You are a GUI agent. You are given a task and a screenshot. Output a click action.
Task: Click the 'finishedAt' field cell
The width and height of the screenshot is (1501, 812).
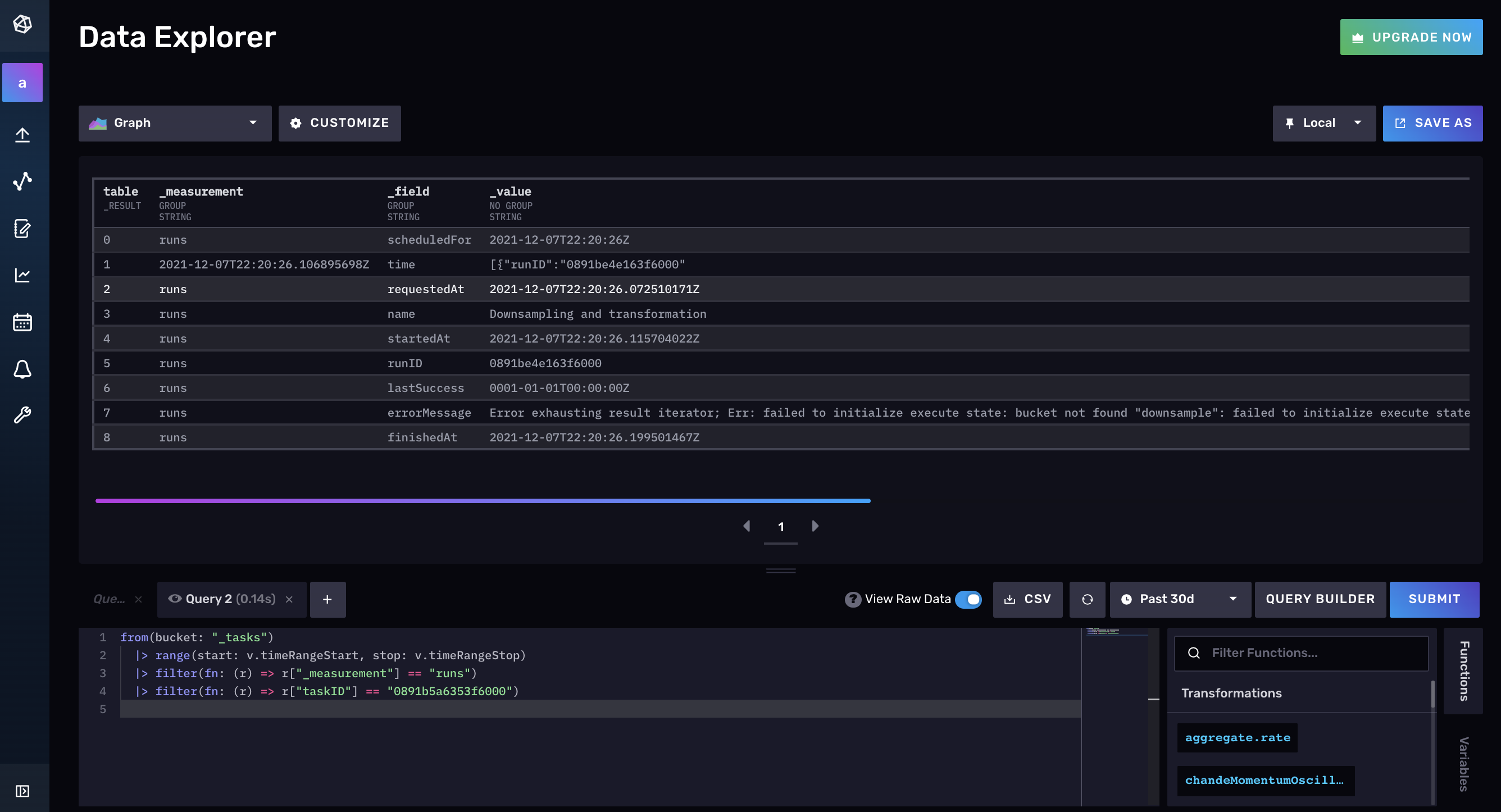[422, 437]
